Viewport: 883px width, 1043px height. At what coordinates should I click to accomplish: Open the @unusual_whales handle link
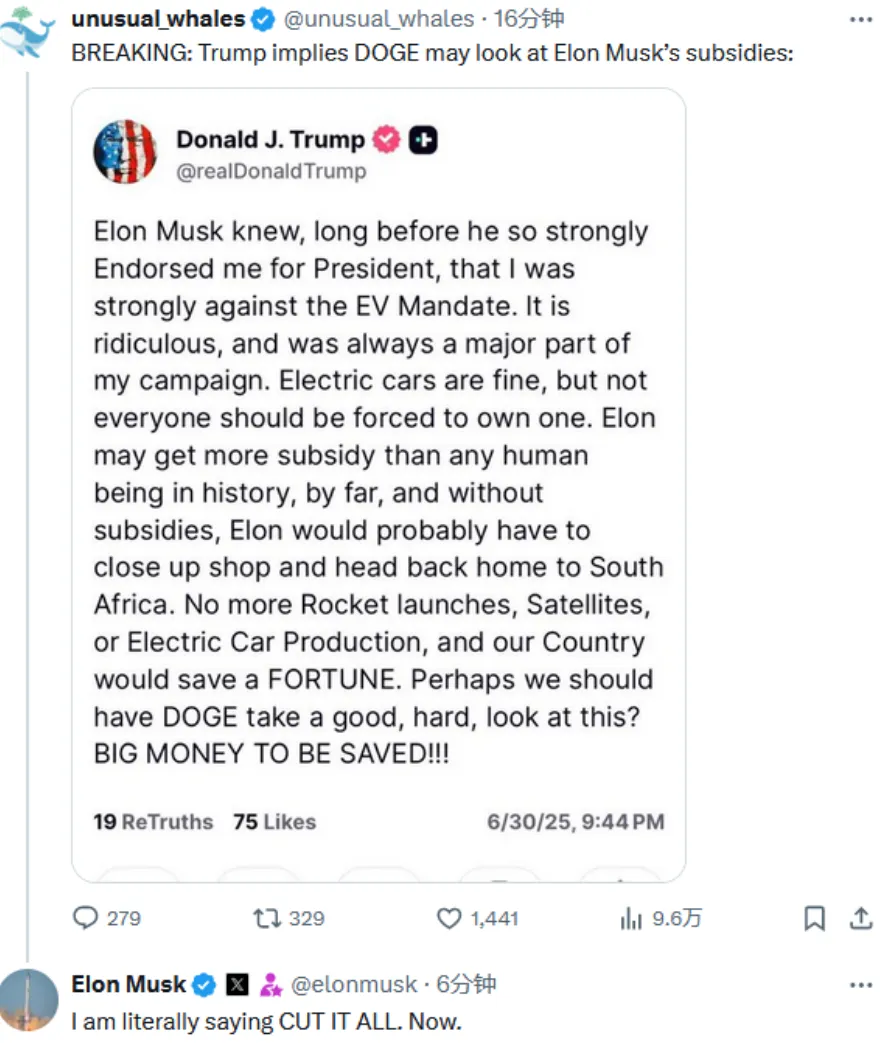(x=379, y=19)
